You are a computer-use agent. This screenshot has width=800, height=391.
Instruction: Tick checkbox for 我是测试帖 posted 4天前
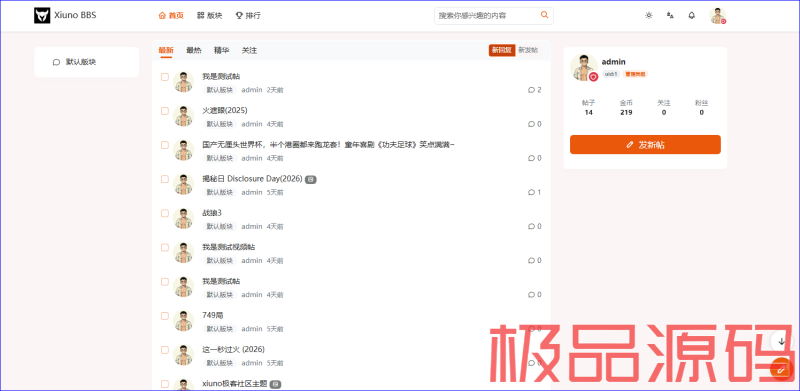pos(165,282)
